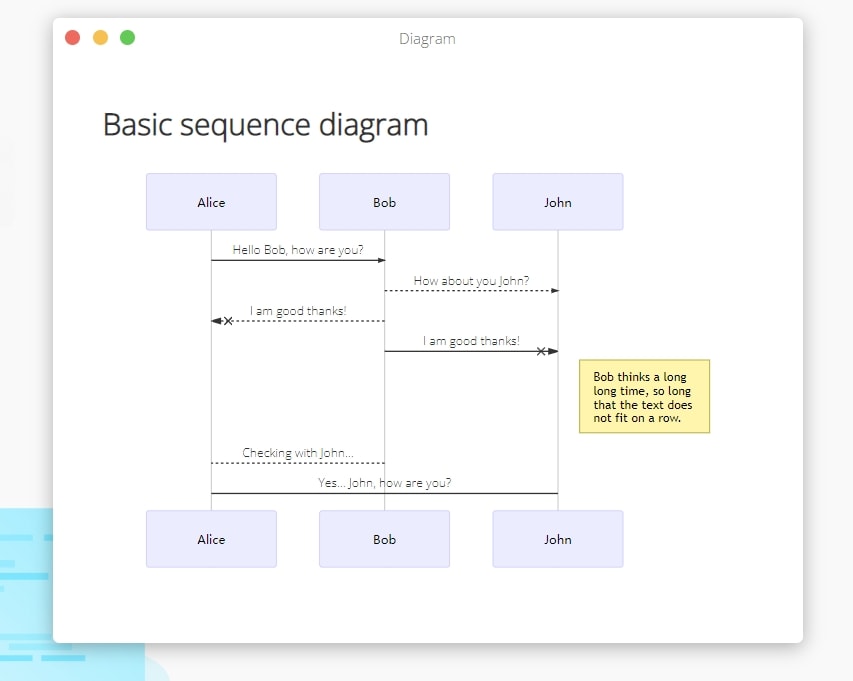Click the top Bob participant box
The height and width of the screenshot is (681, 853).
tap(384, 202)
